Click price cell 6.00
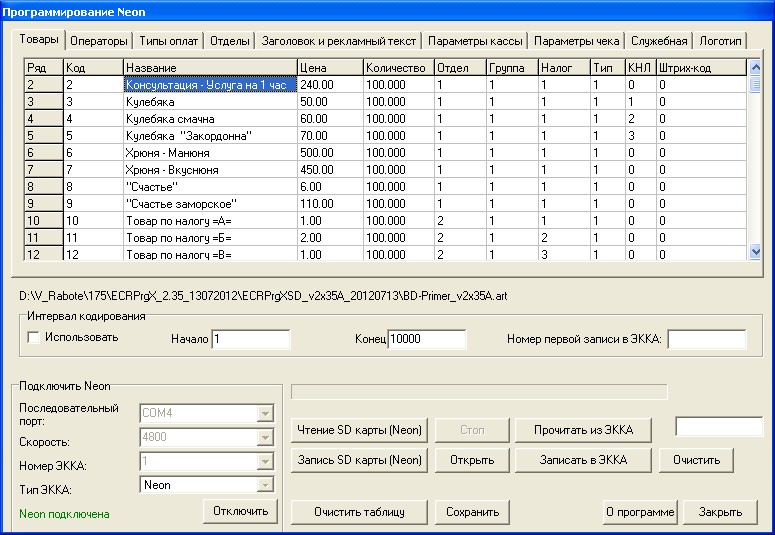Screen dimensions: 775x535 330,186
